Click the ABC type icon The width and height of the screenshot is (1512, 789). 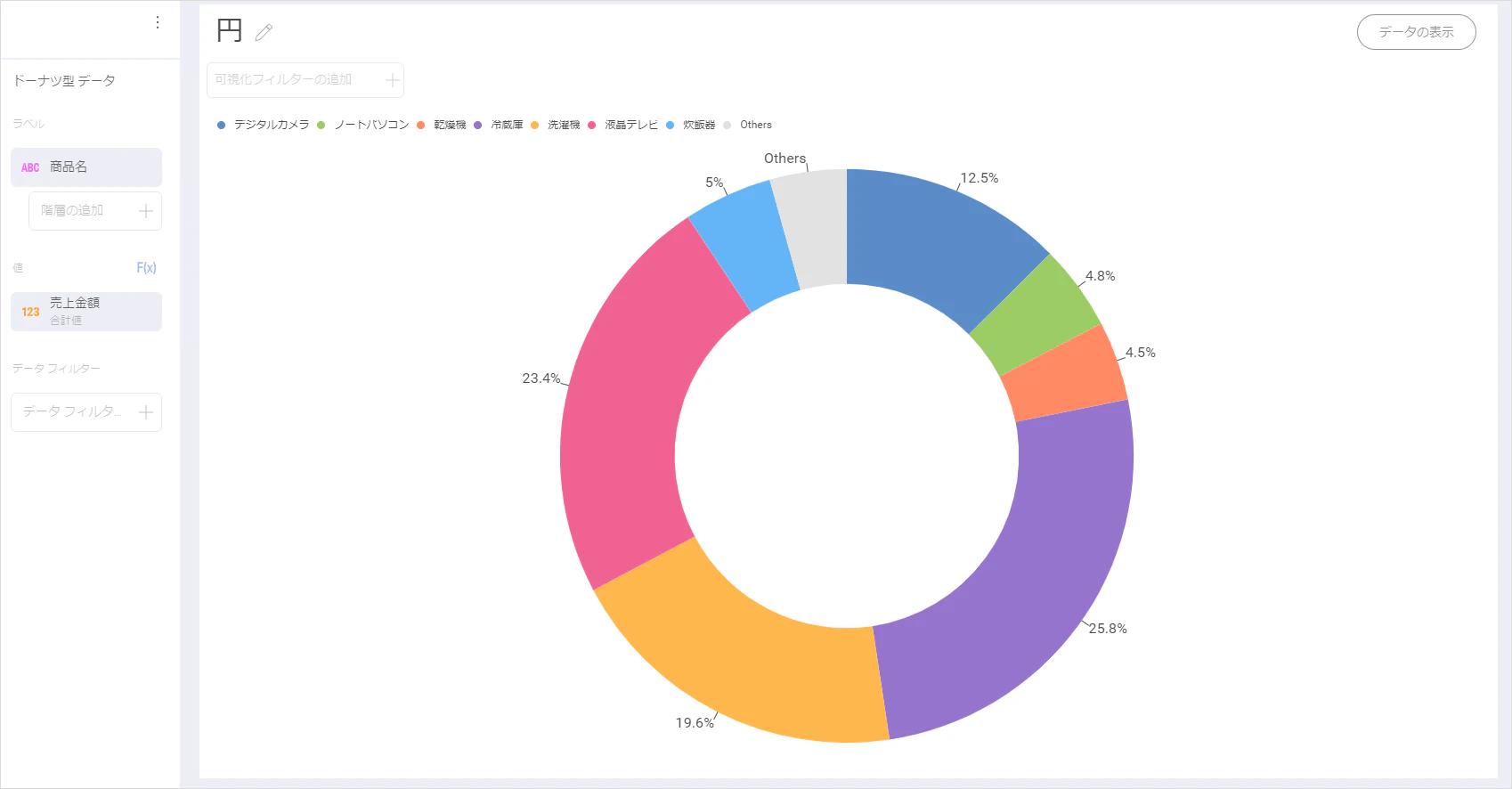coord(30,167)
